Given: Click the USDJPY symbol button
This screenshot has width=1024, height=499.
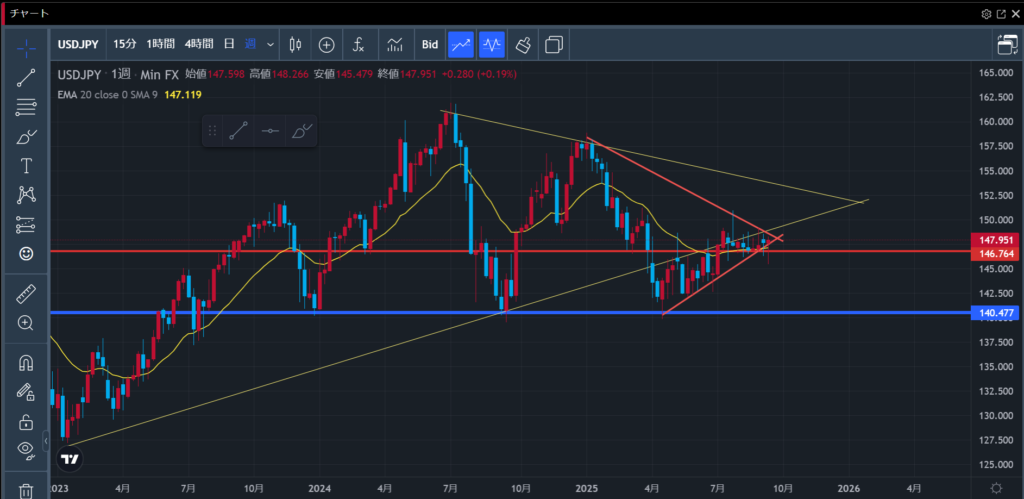Looking at the screenshot, I should click(x=79, y=44).
